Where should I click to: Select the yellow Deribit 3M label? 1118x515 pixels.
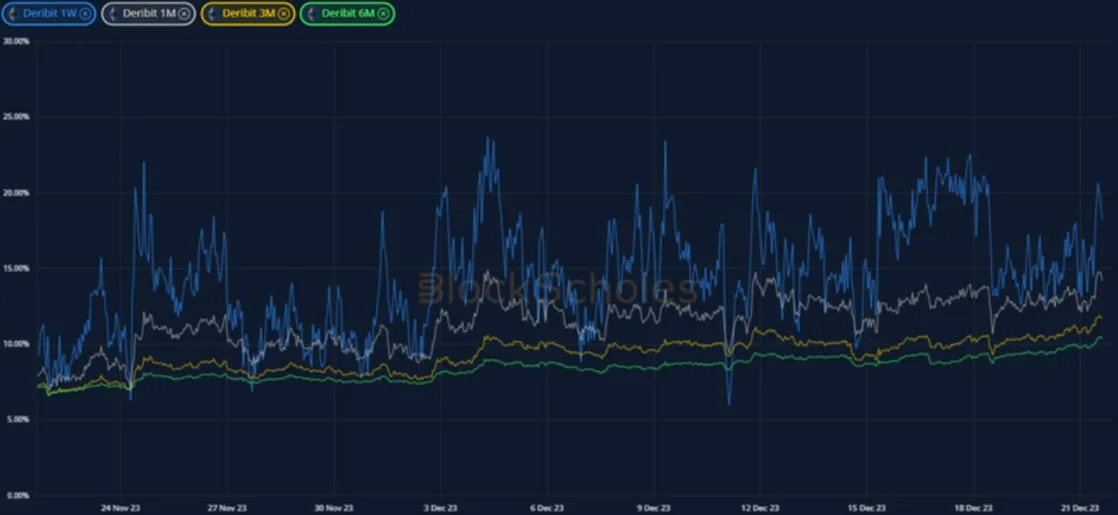tap(249, 14)
